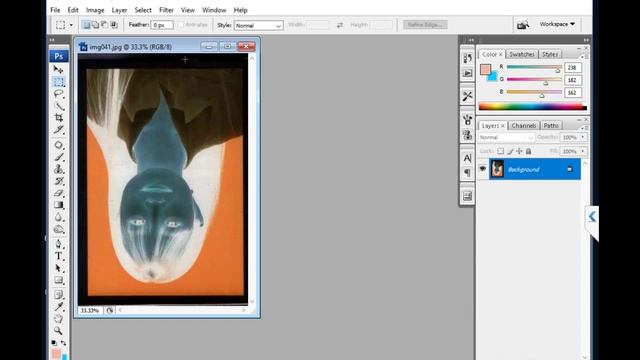Select the Gradient tool
The width and height of the screenshot is (640, 360).
click(58, 205)
